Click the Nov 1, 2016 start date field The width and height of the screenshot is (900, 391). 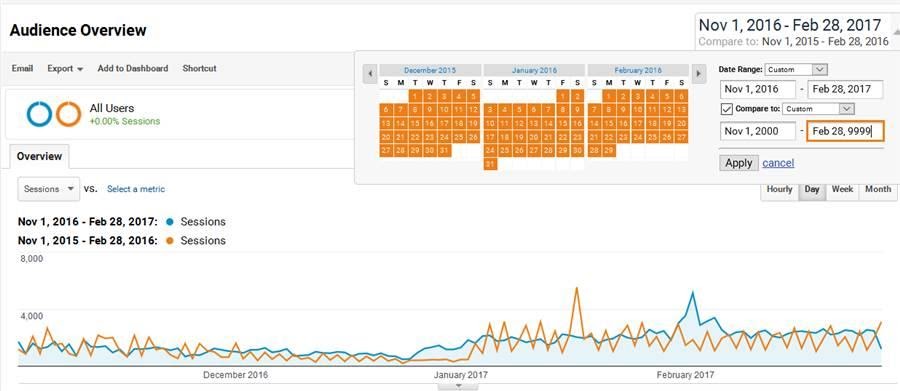(758, 89)
